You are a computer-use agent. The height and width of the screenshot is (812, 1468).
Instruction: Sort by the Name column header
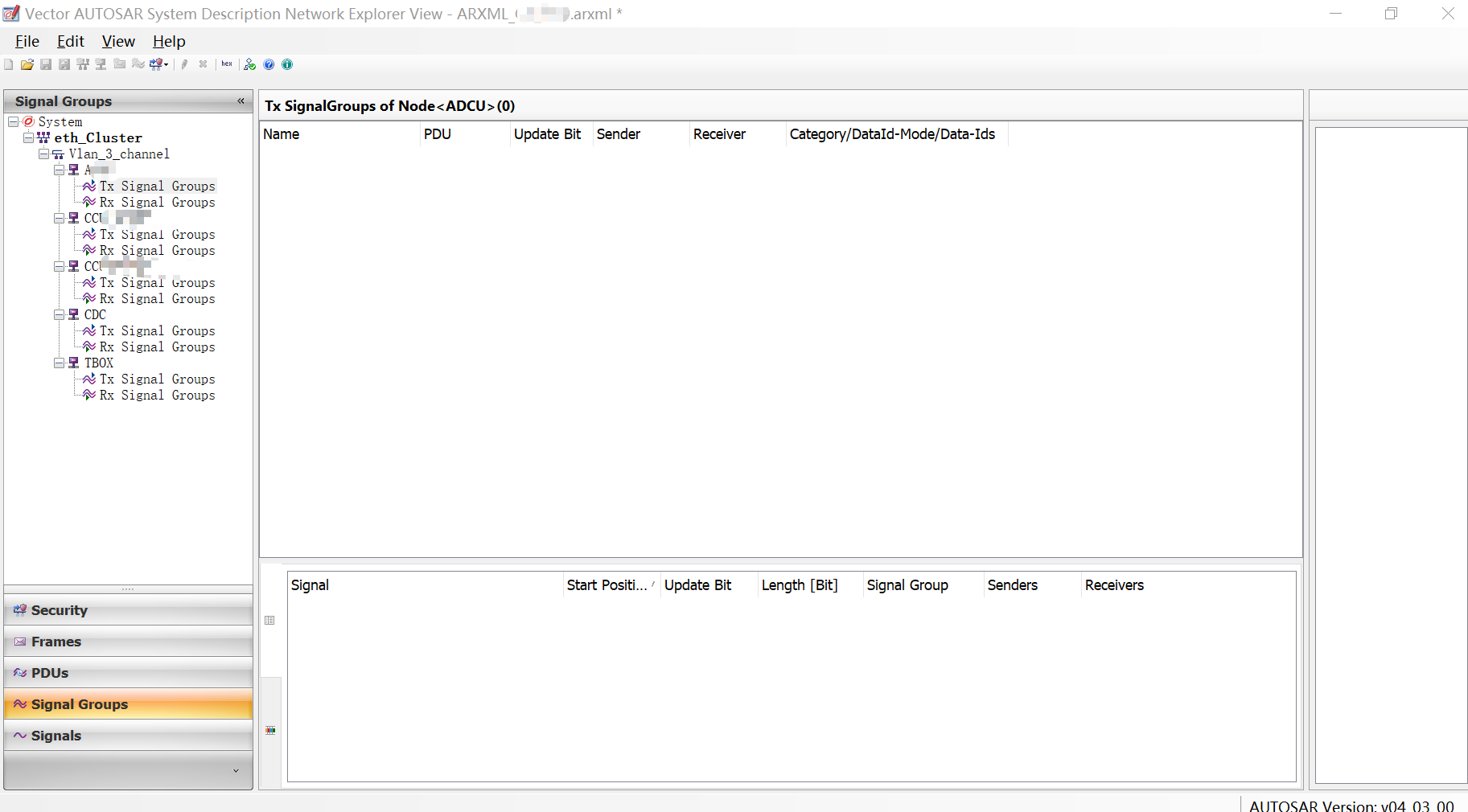339,134
